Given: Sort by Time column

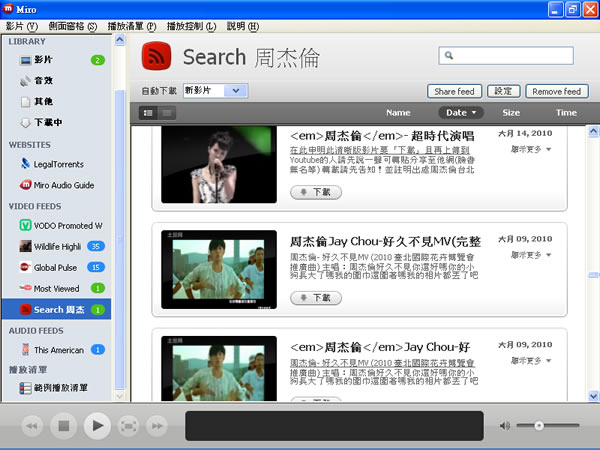Looking at the screenshot, I should click(x=566, y=112).
